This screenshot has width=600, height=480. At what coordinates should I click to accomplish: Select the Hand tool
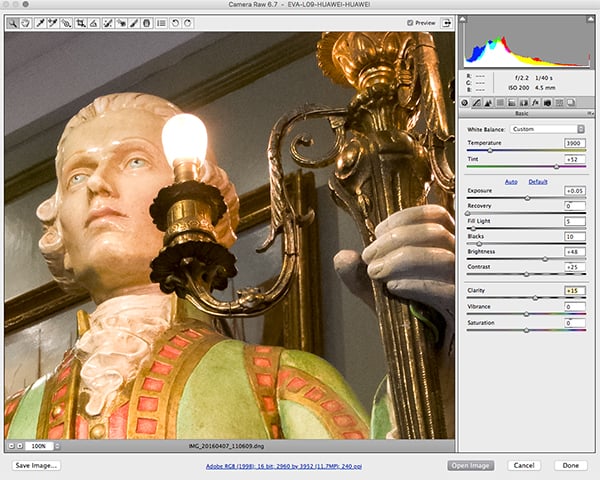(x=25, y=22)
